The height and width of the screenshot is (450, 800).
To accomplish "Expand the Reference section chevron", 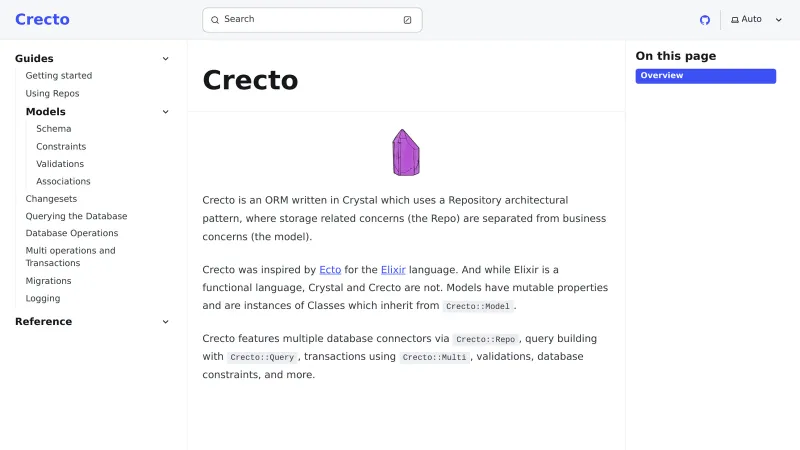I will [x=166, y=322].
